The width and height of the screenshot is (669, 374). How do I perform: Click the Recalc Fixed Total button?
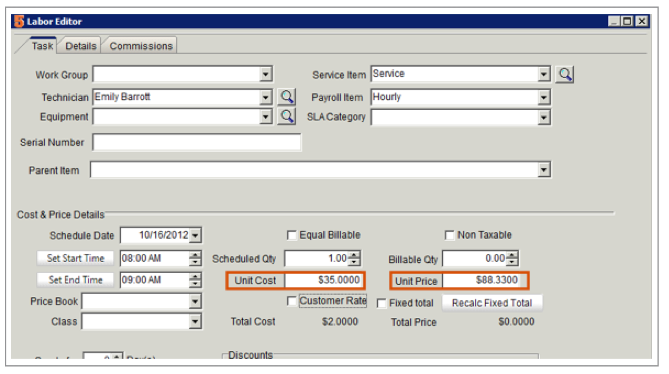(x=492, y=303)
